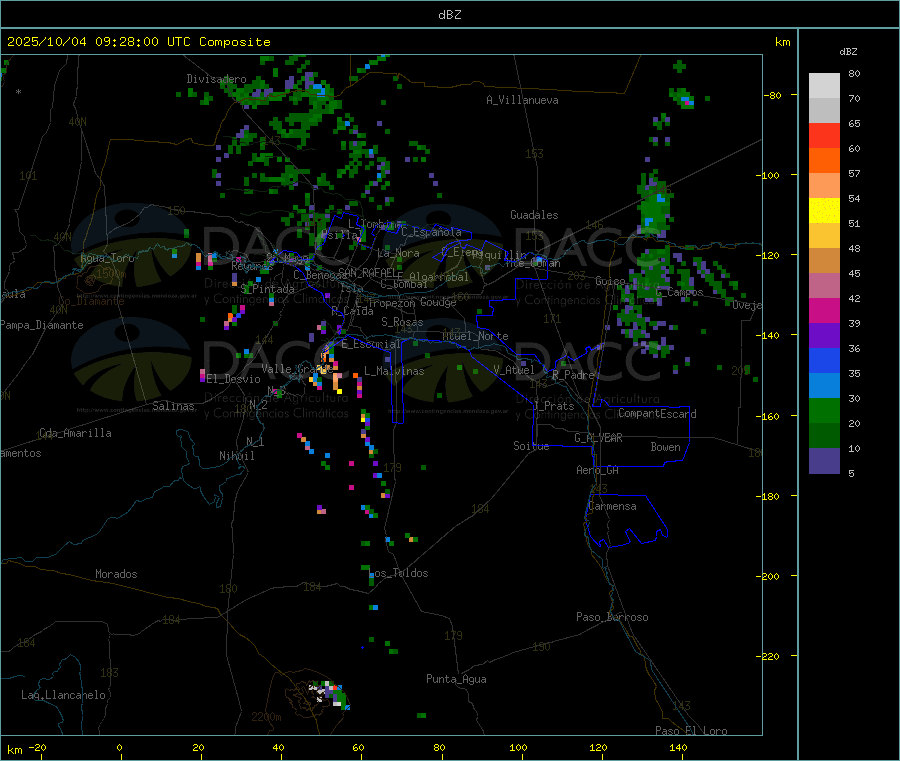Click the R_Padre place label
The image size is (900, 761).
573,375
